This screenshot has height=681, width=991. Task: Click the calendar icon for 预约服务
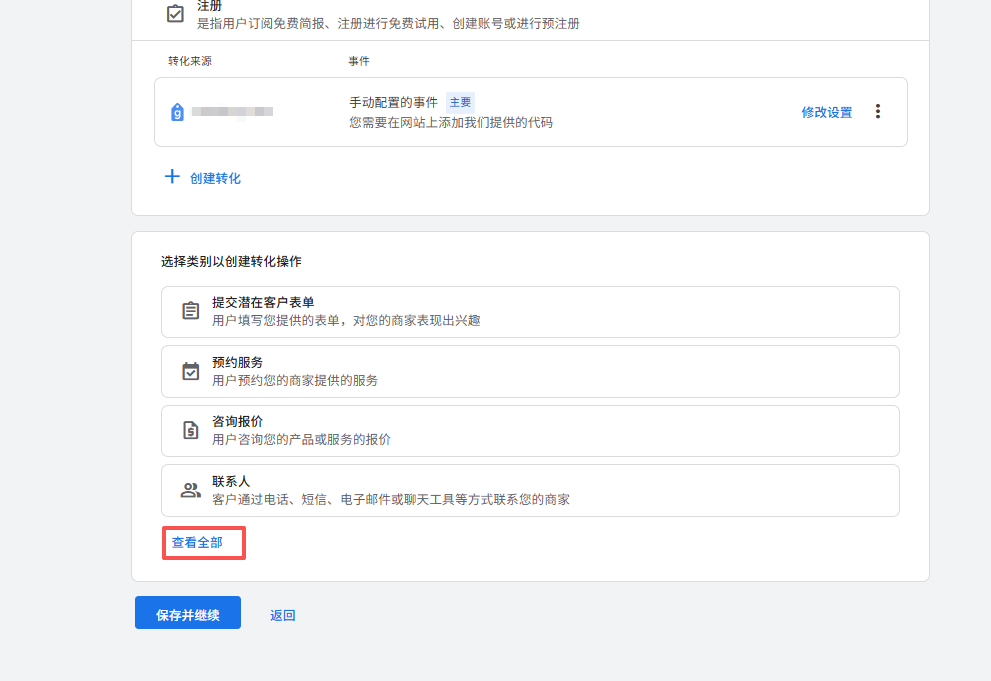[x=190, y=371]
